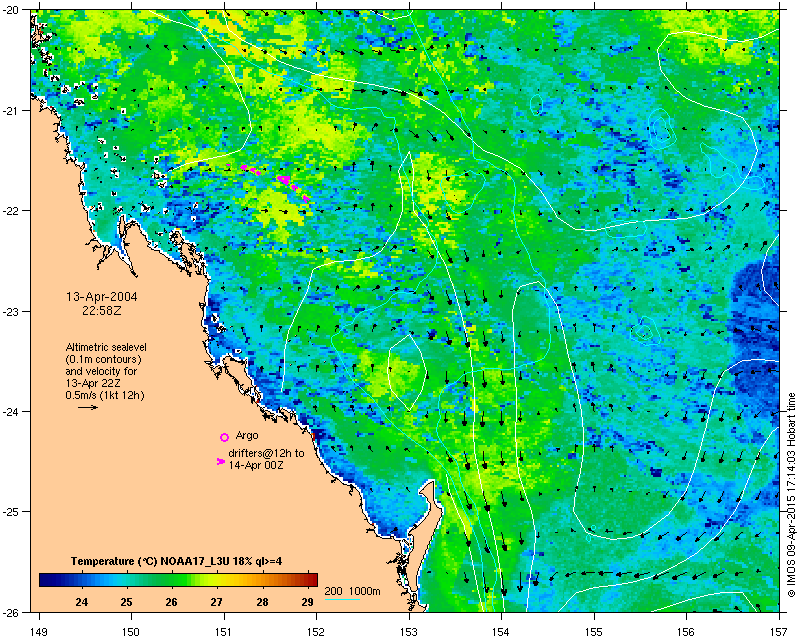Click the "200 1000m" bathymetry legend text

(353, 592)
